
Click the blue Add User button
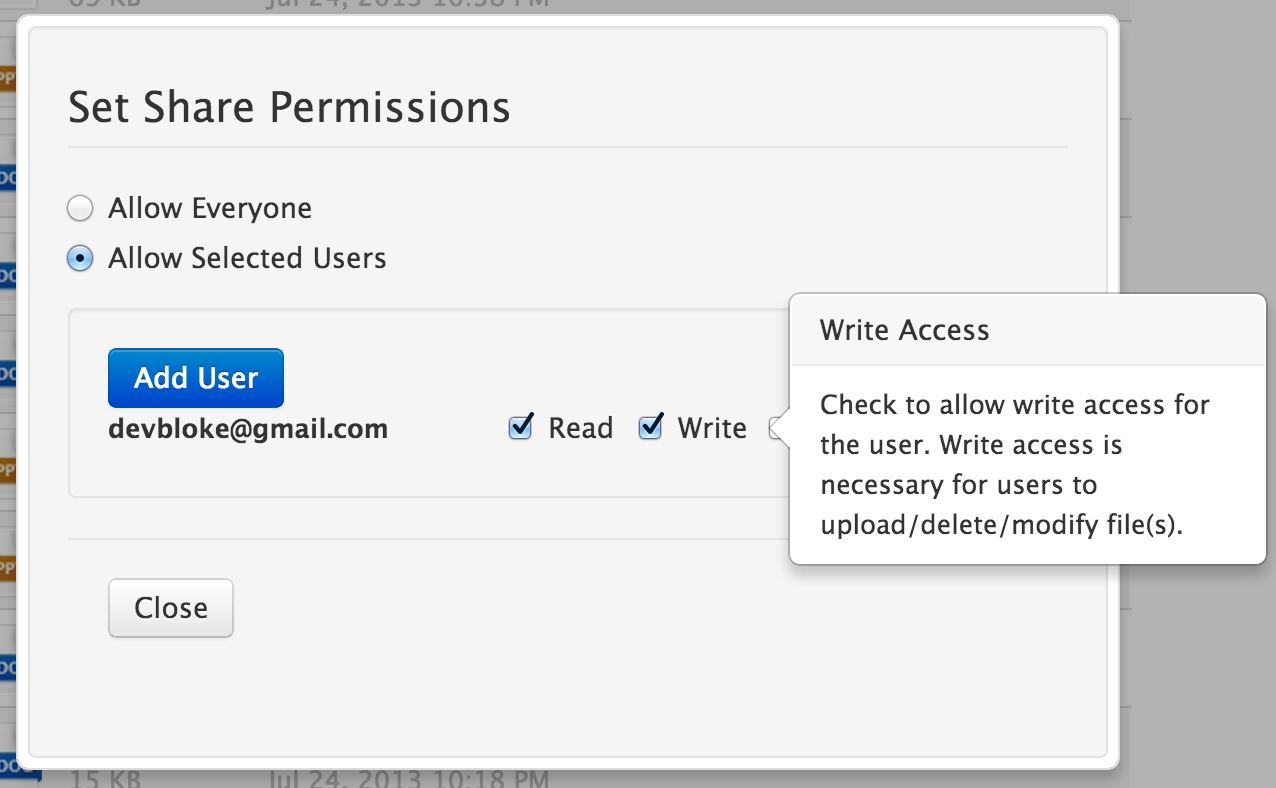tap(196, 378)
